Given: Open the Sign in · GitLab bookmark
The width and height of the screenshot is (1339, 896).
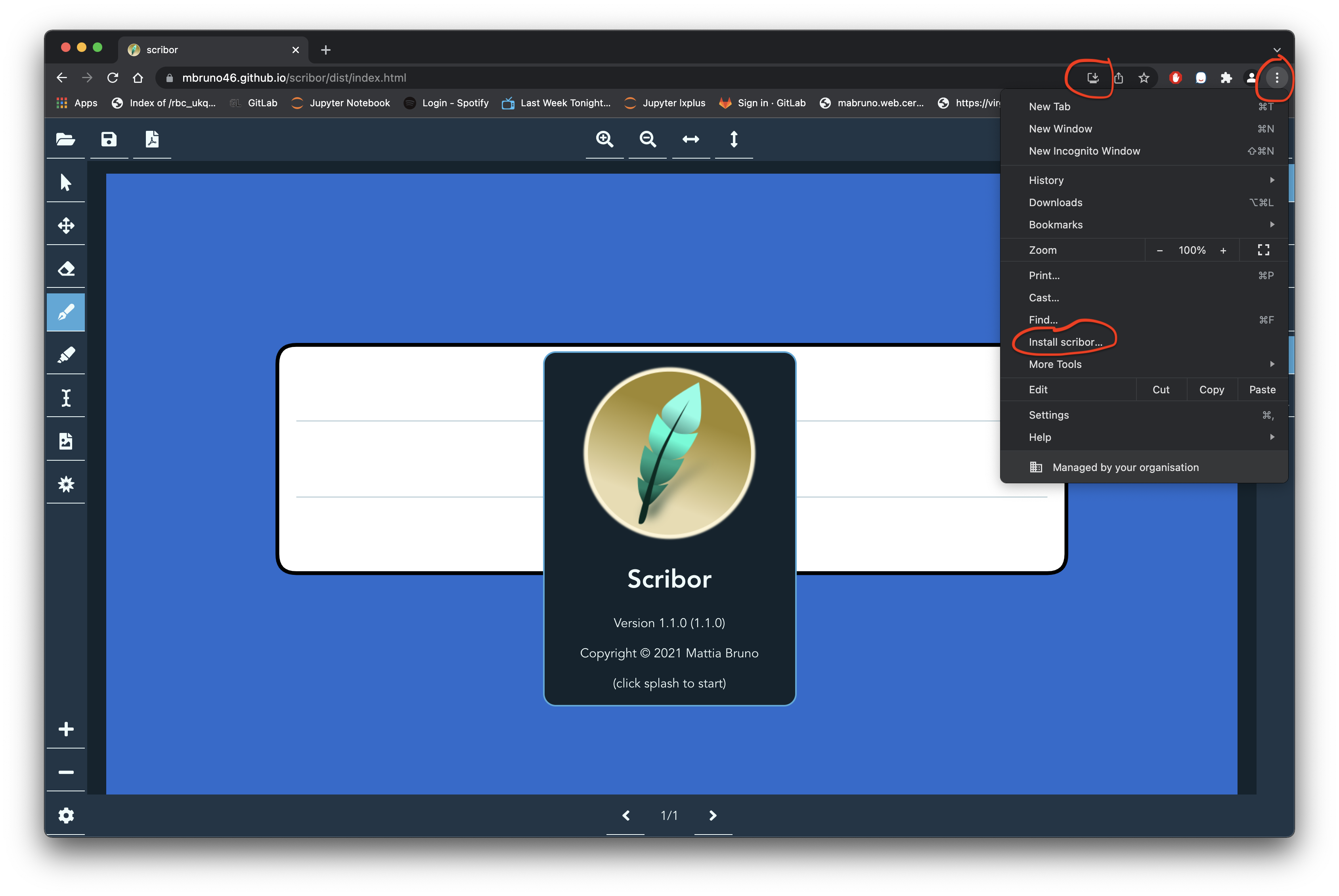Looking at the screenshot, I should (x=763, y=103).
